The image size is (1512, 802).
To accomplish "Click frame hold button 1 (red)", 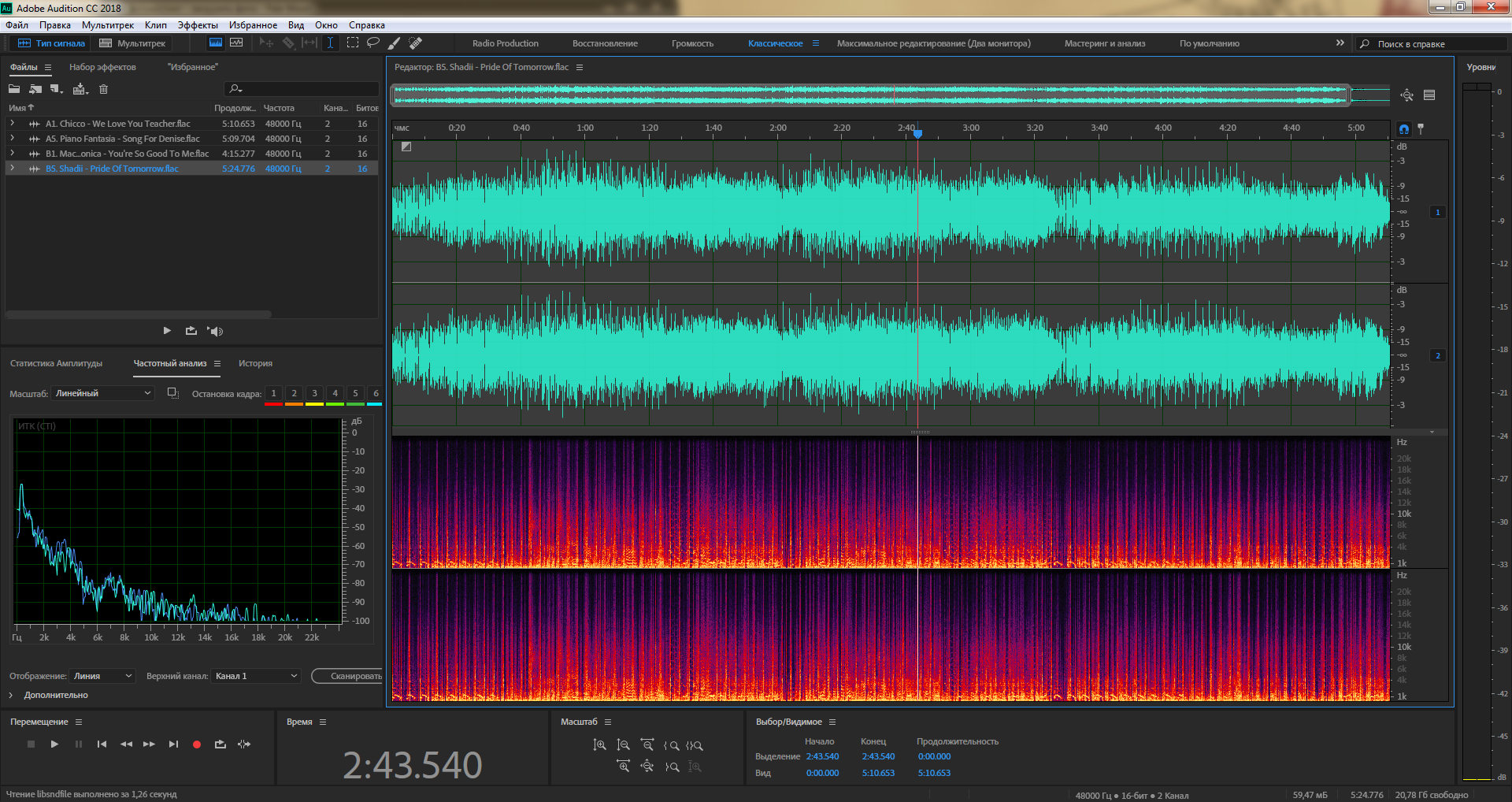I will pyautogui.click(x=273, y=394).
